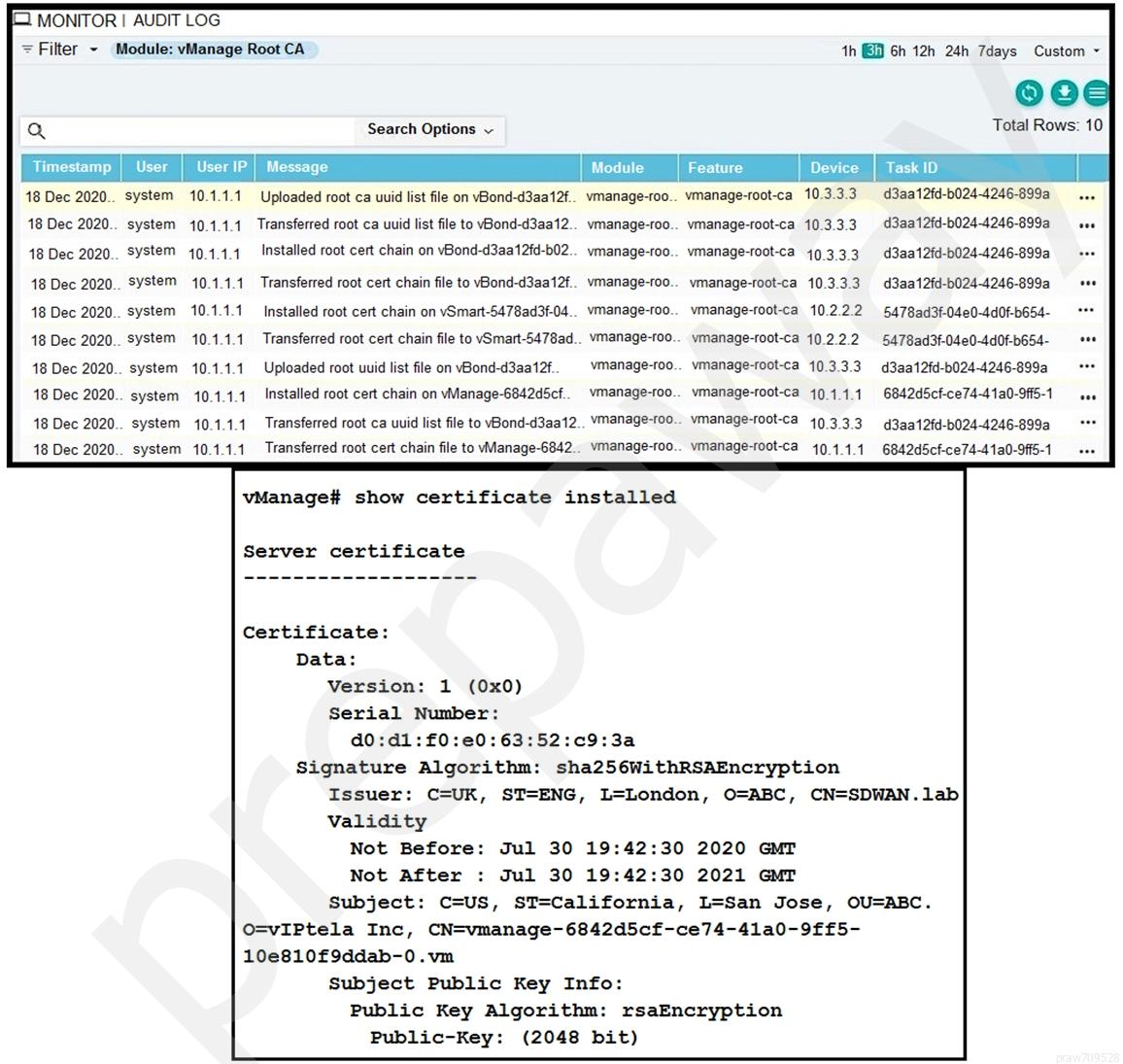Open the green column menu icon
Image resolution: width=1123 pixels, height=1064 pixels.
tap(1096, 92)
